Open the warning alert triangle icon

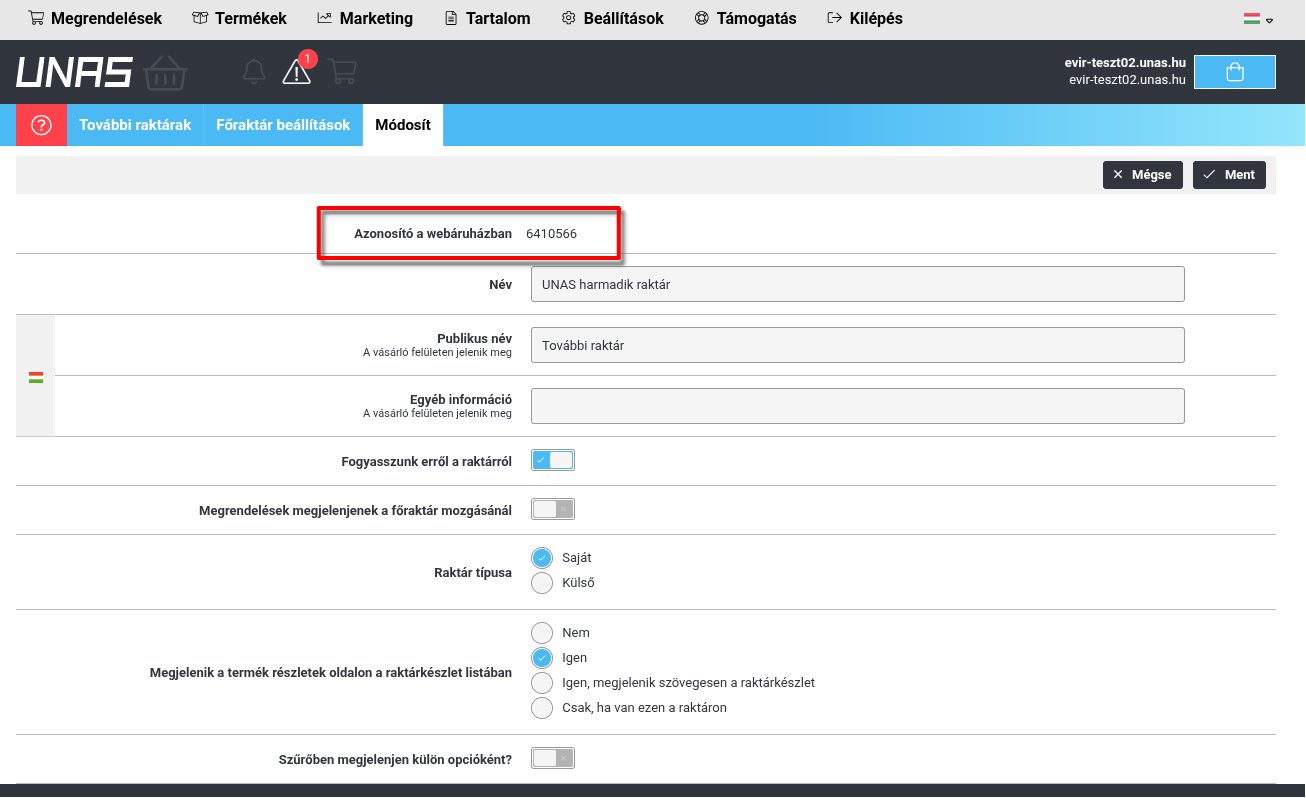point(297,71)
